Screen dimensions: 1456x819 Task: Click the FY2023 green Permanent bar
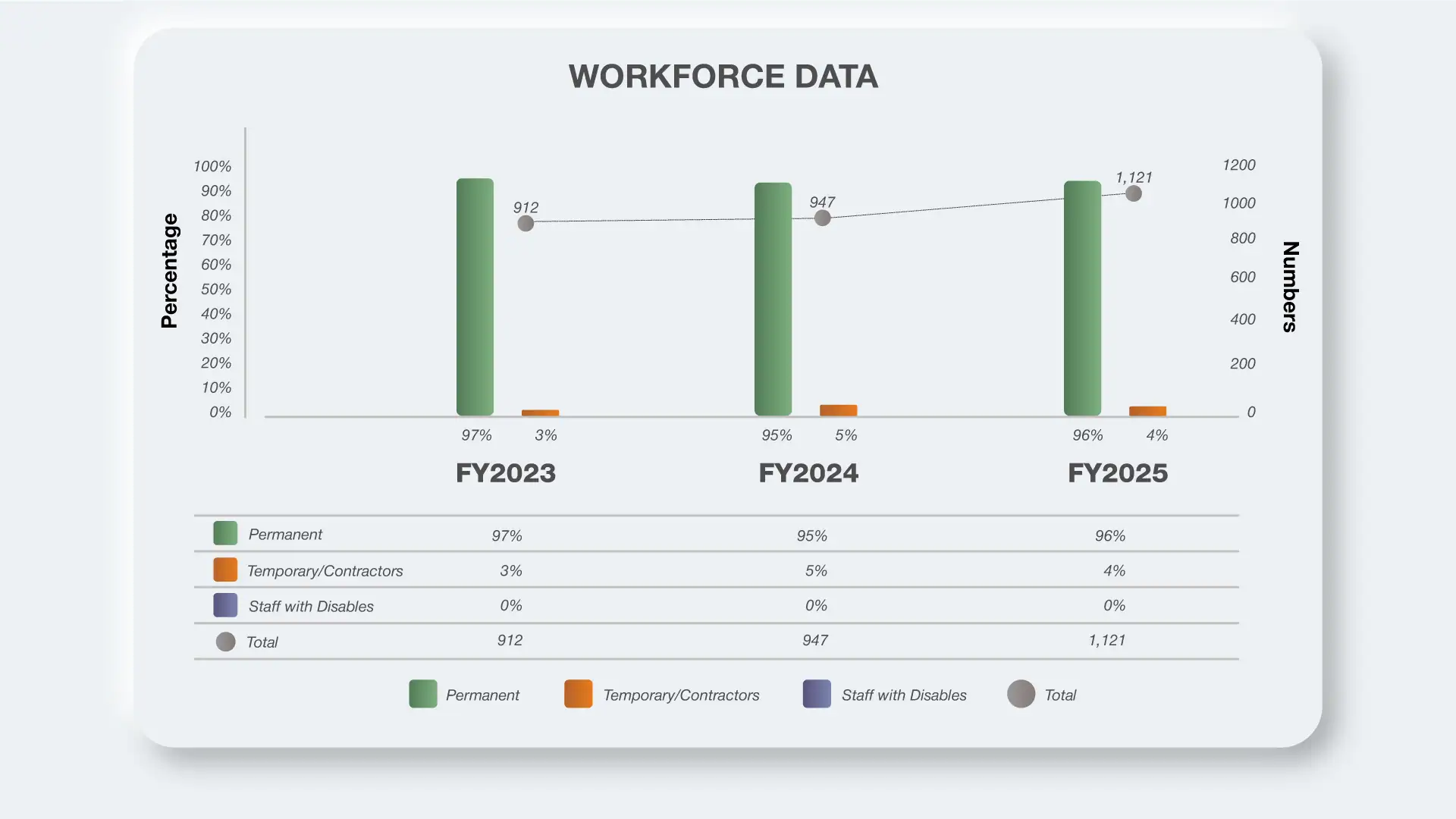click(475, 297)
